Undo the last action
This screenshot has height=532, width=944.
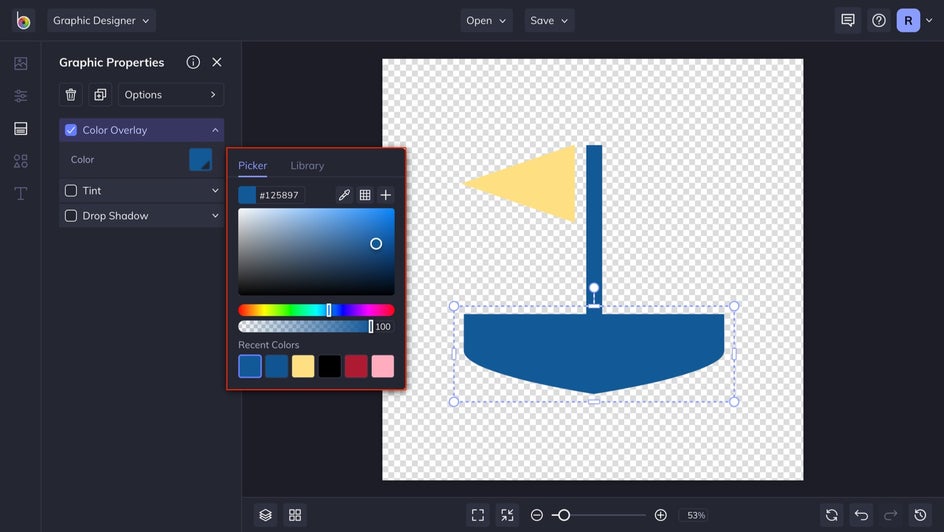[x=861, y=515]
